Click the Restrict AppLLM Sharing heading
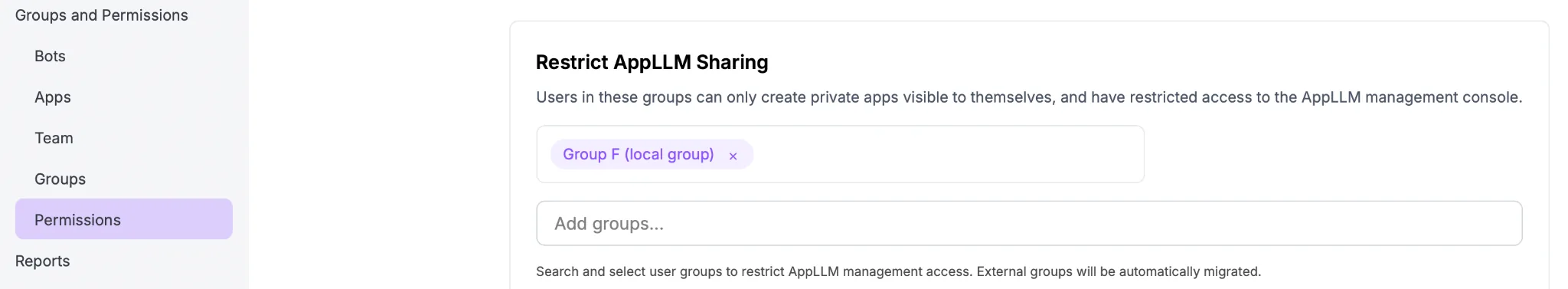 coord(652,62)
